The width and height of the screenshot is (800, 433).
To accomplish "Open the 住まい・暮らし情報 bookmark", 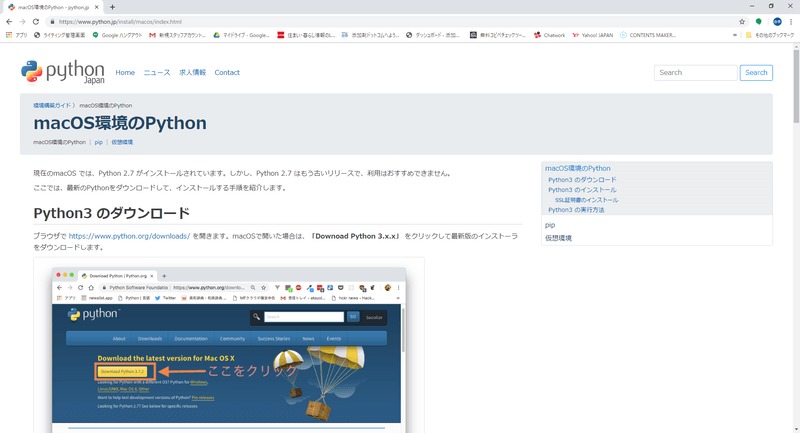I will pyautogui.click(x=306, y=35).
